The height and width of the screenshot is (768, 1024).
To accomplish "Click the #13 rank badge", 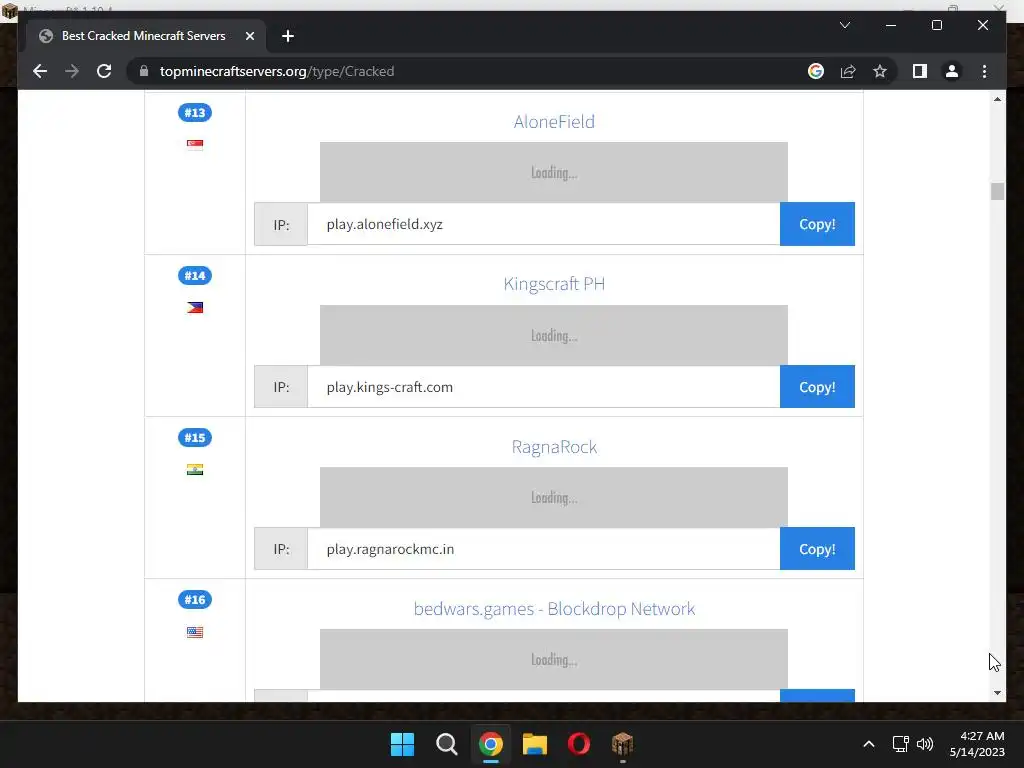I will click(x=195, y=112).
